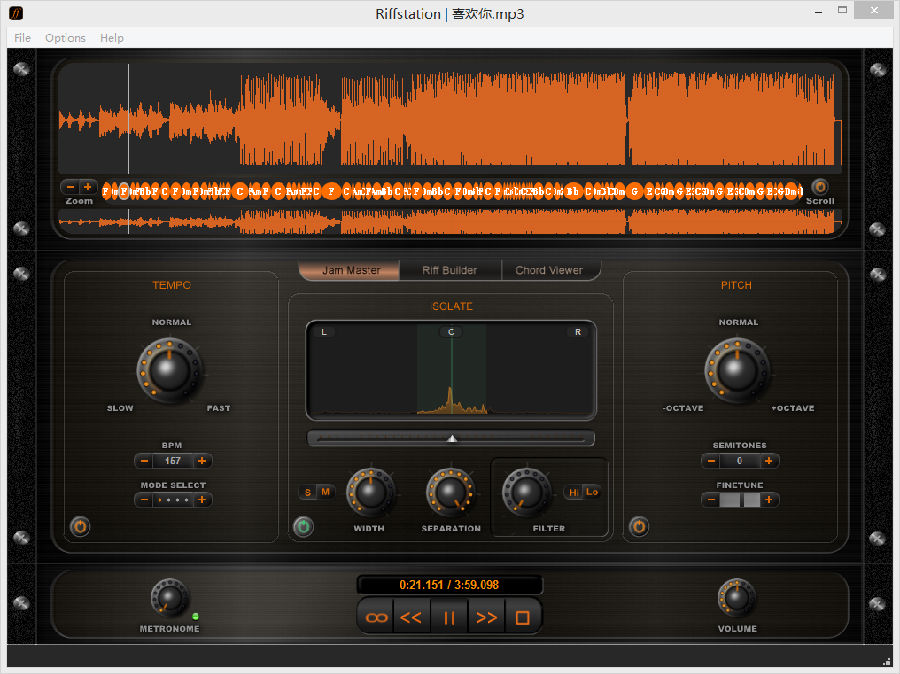Viewport: 900px width, 674px height.
Task: Click the Width knob
Action: pyautogui.click(x=371, y=492)
